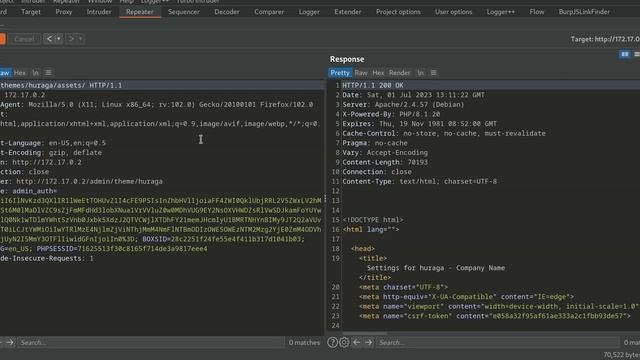Open the Decoder tab

(x=227, y=12)
